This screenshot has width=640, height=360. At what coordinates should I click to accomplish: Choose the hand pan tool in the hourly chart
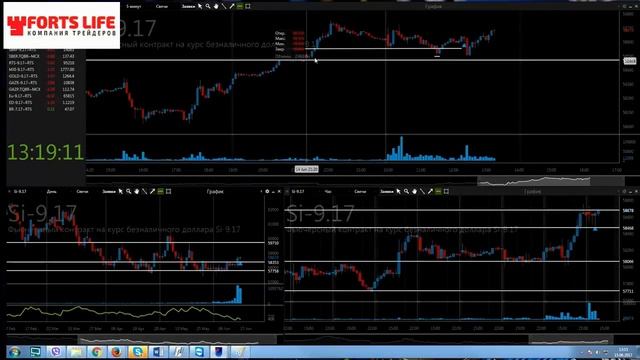coord(414,191)
